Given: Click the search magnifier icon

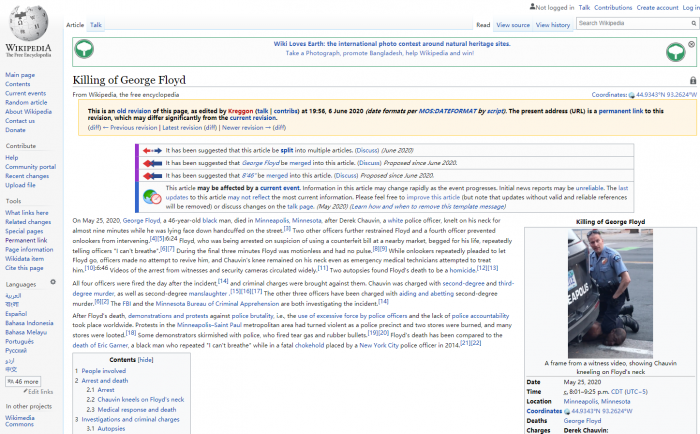Looking at the screenshot, I should [x=694, y=23].
